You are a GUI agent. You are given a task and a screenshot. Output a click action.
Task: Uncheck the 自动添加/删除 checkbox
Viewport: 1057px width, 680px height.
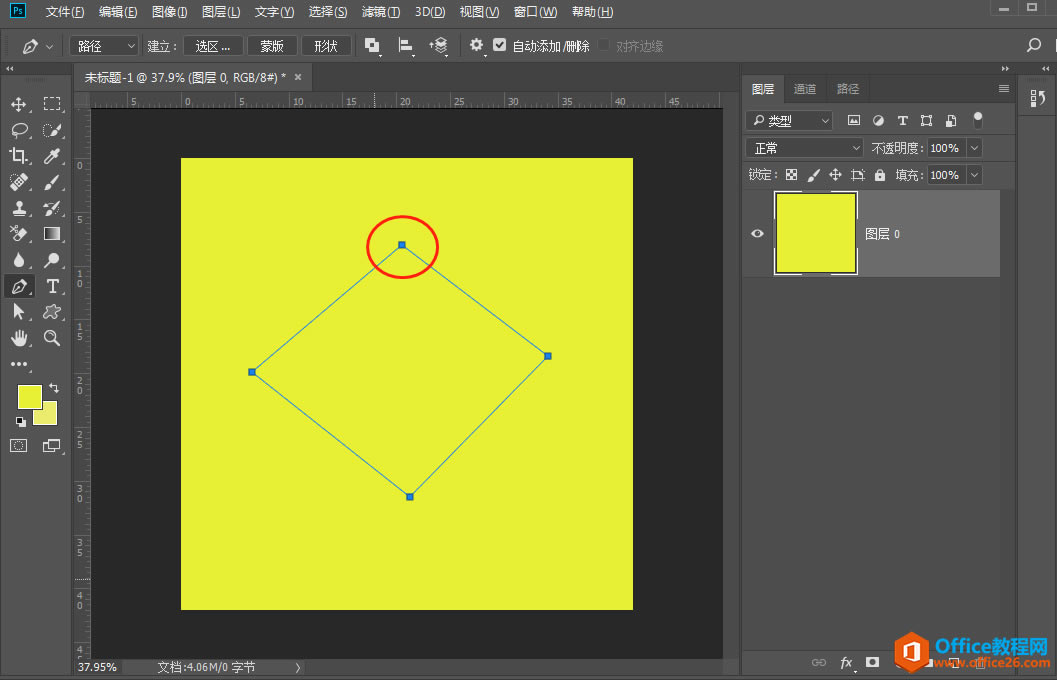pos(500,45)
